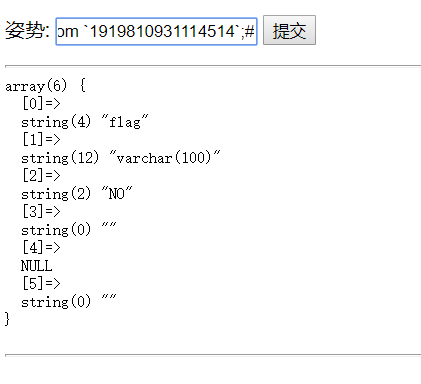Click the "varchar(100)" quoted value

[165, 158]
